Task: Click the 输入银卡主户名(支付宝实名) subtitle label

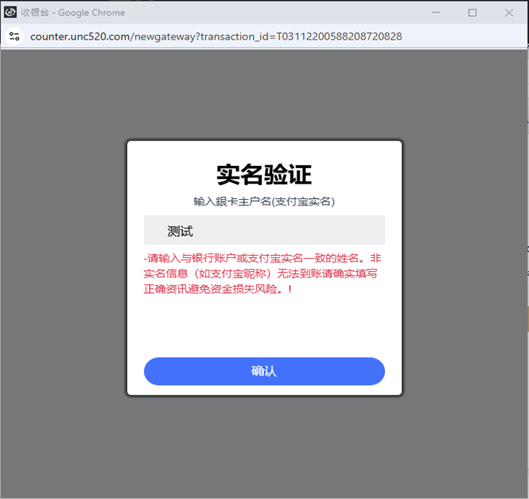Action: (264, 201)
